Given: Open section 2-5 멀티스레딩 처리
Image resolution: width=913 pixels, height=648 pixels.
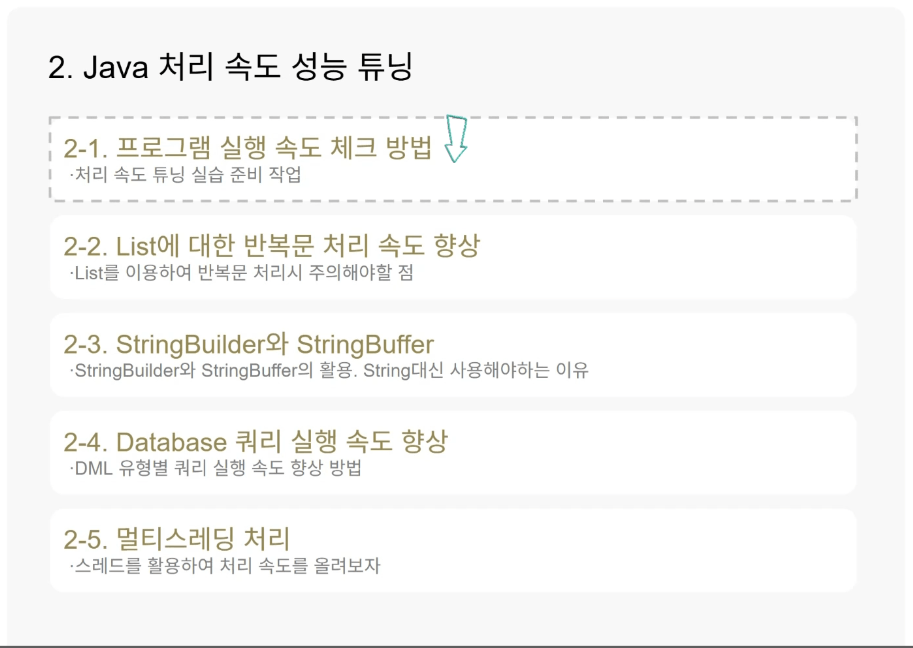Looking at the screenshot, I should pyautogui.click(x=176, y=539).
